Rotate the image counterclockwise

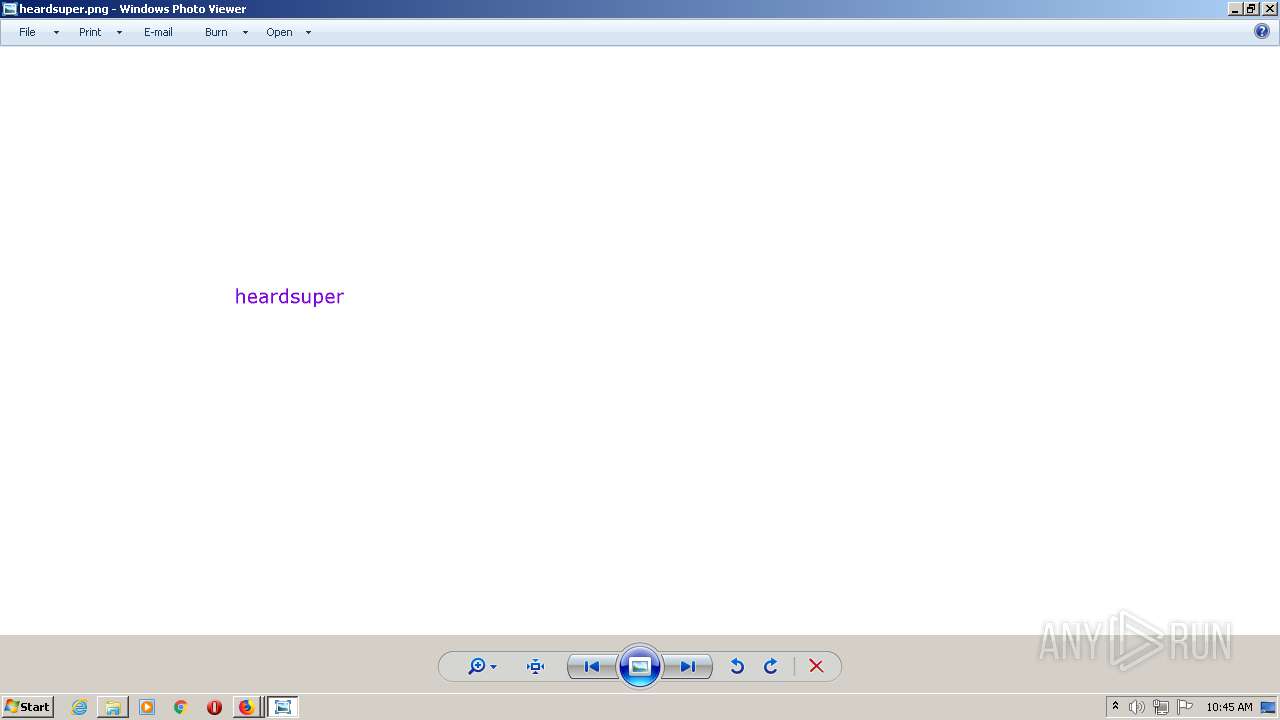[x=737, y=666]
